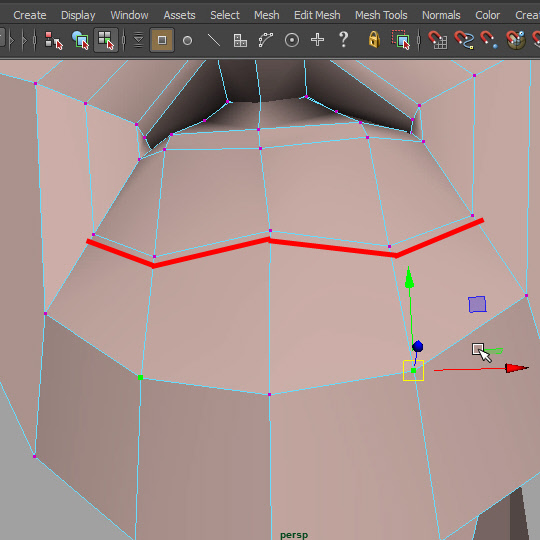The height and width of the screenshot is (540, 540).
Task: Toggle the line components mask icon
Action: click(214, 40)
